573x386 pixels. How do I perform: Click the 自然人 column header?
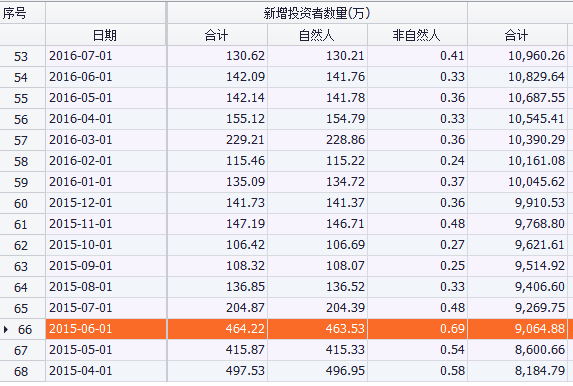[316, 35]
